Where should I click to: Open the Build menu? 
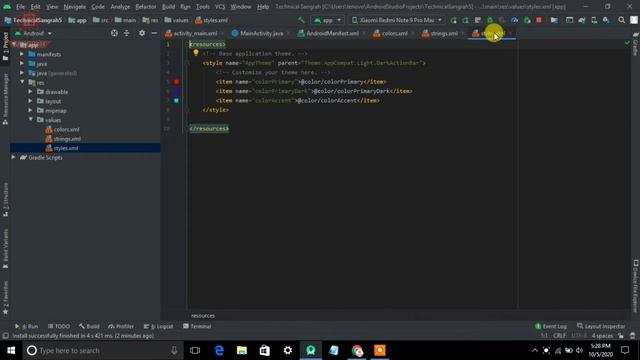pos(168,7)
